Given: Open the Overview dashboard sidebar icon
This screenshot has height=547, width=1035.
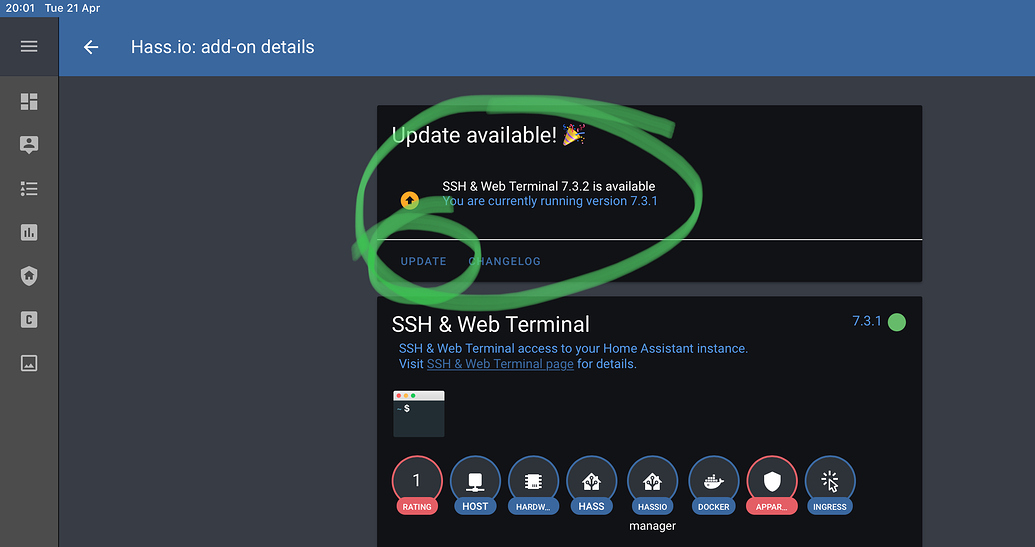Looking at the screenshot, I should [29, 101].
